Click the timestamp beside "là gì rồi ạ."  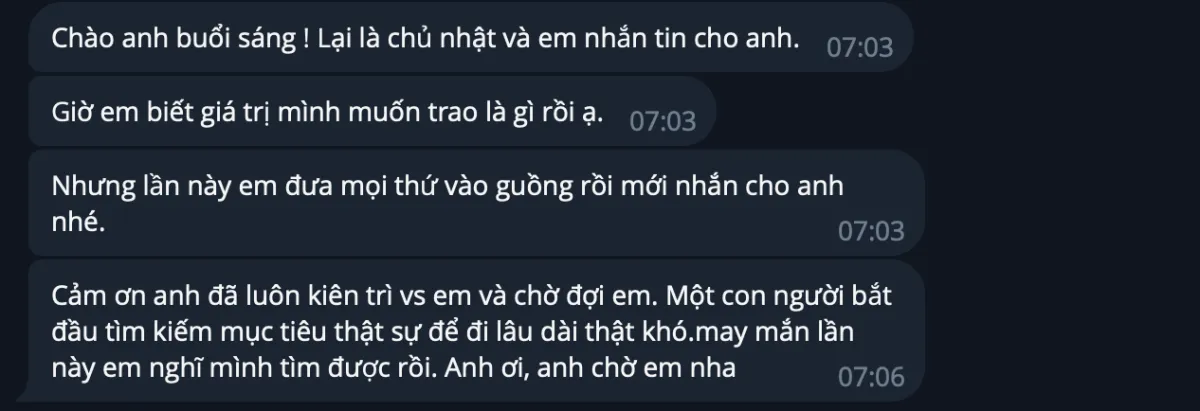(662, 121)
